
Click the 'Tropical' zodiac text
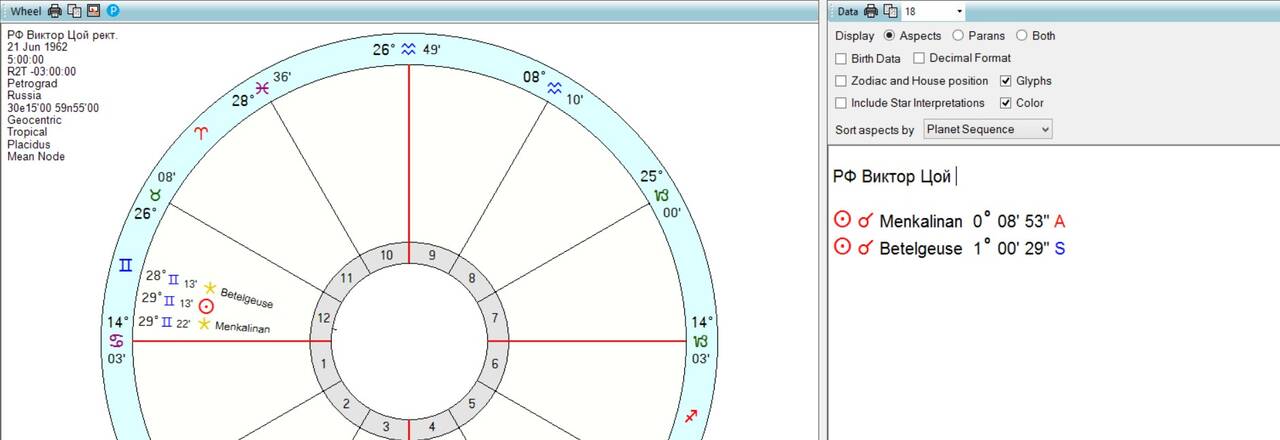tap(27, 132)
